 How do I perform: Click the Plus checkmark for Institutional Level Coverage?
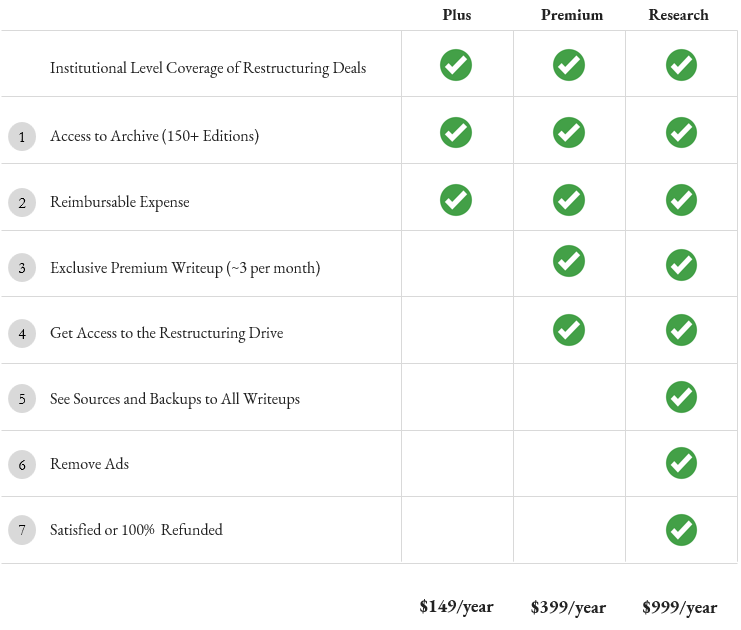point(456,65)
